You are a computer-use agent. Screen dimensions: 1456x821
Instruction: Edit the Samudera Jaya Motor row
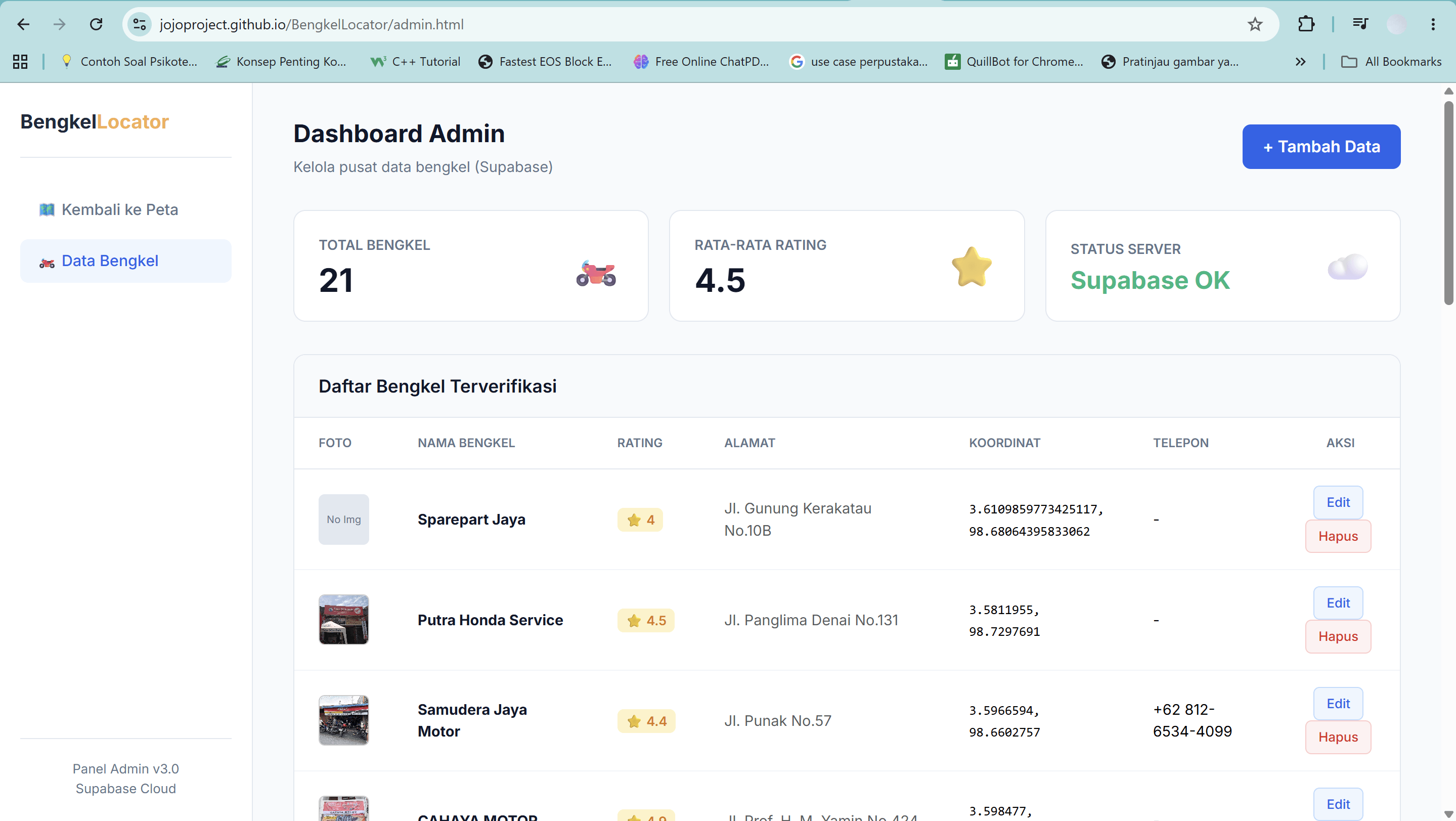(x=1338, y=704)
